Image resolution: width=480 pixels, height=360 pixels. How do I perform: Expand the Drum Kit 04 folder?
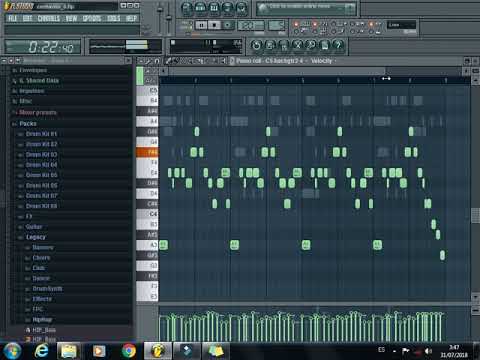tap(41, 165)
